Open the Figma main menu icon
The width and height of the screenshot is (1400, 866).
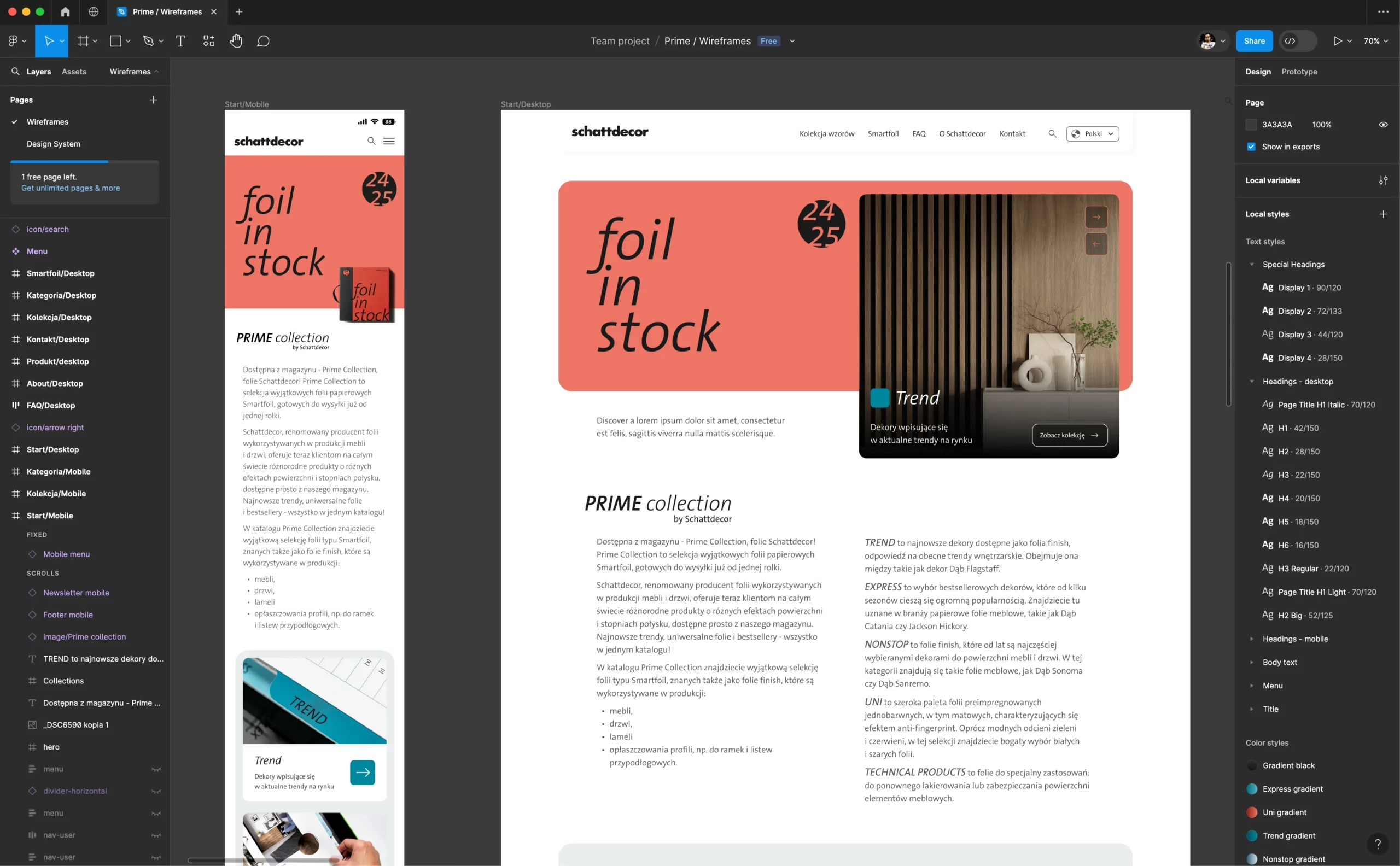(13, 40)
